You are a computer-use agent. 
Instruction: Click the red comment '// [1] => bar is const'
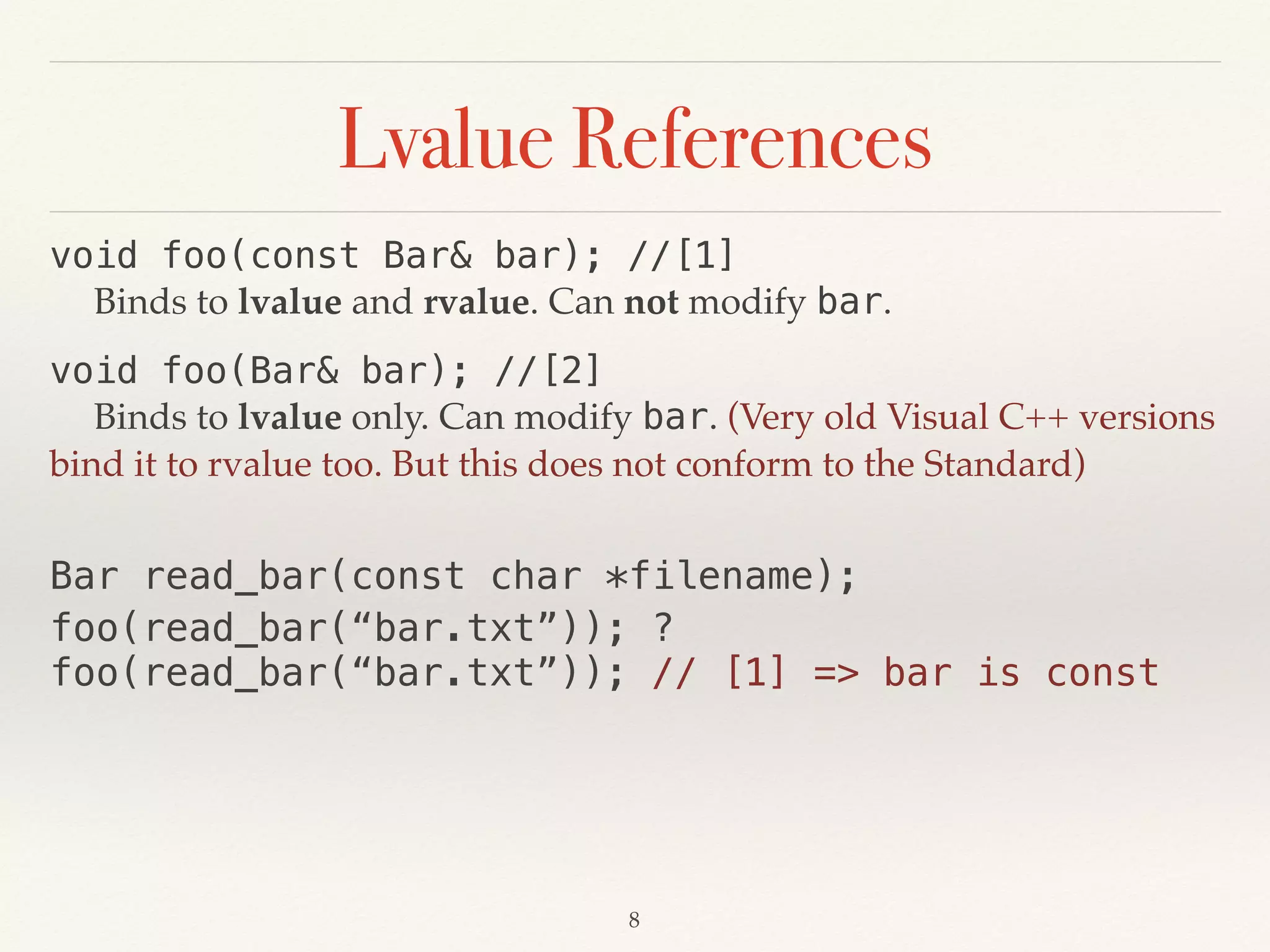[x=905, y=674]
